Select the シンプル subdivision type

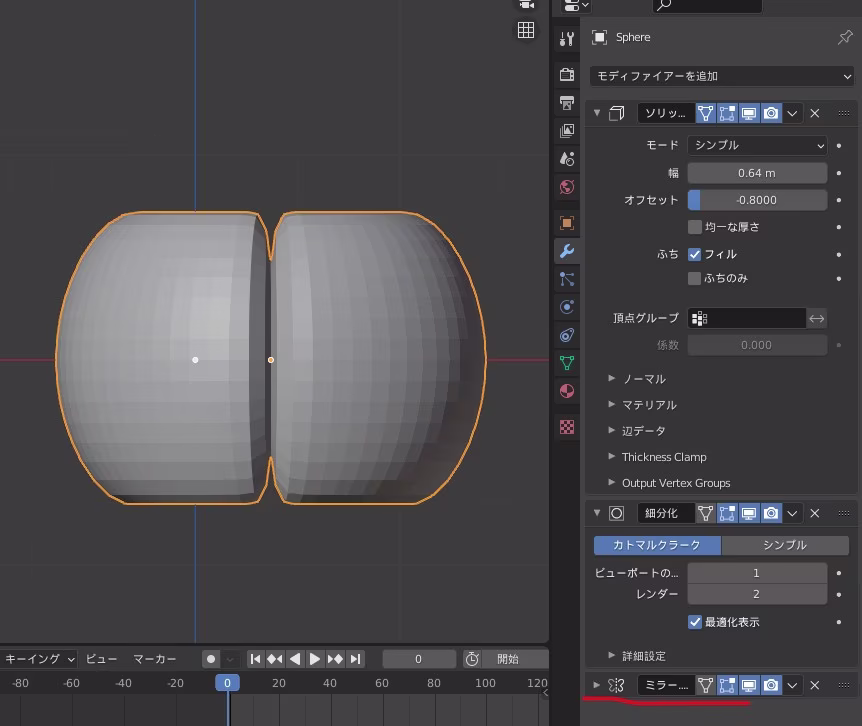click(x=784, y=545)
